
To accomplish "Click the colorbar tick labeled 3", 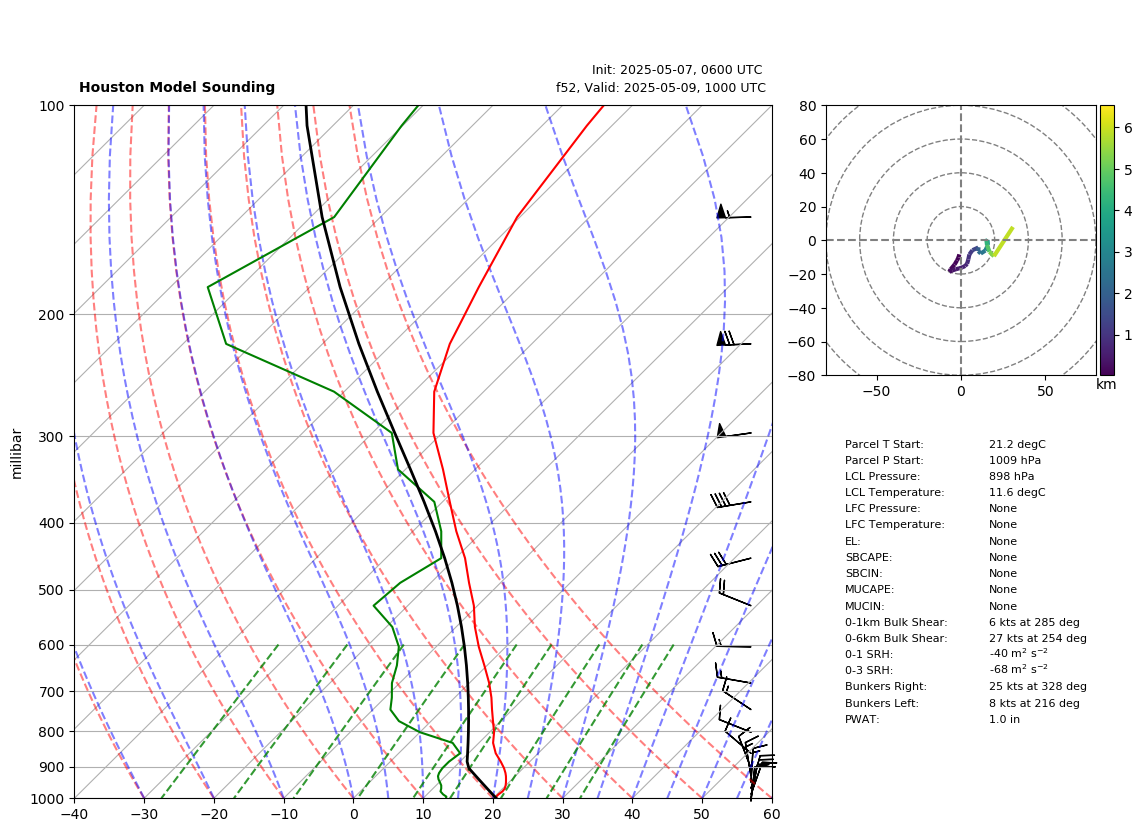I will [x=1127, y=253].
